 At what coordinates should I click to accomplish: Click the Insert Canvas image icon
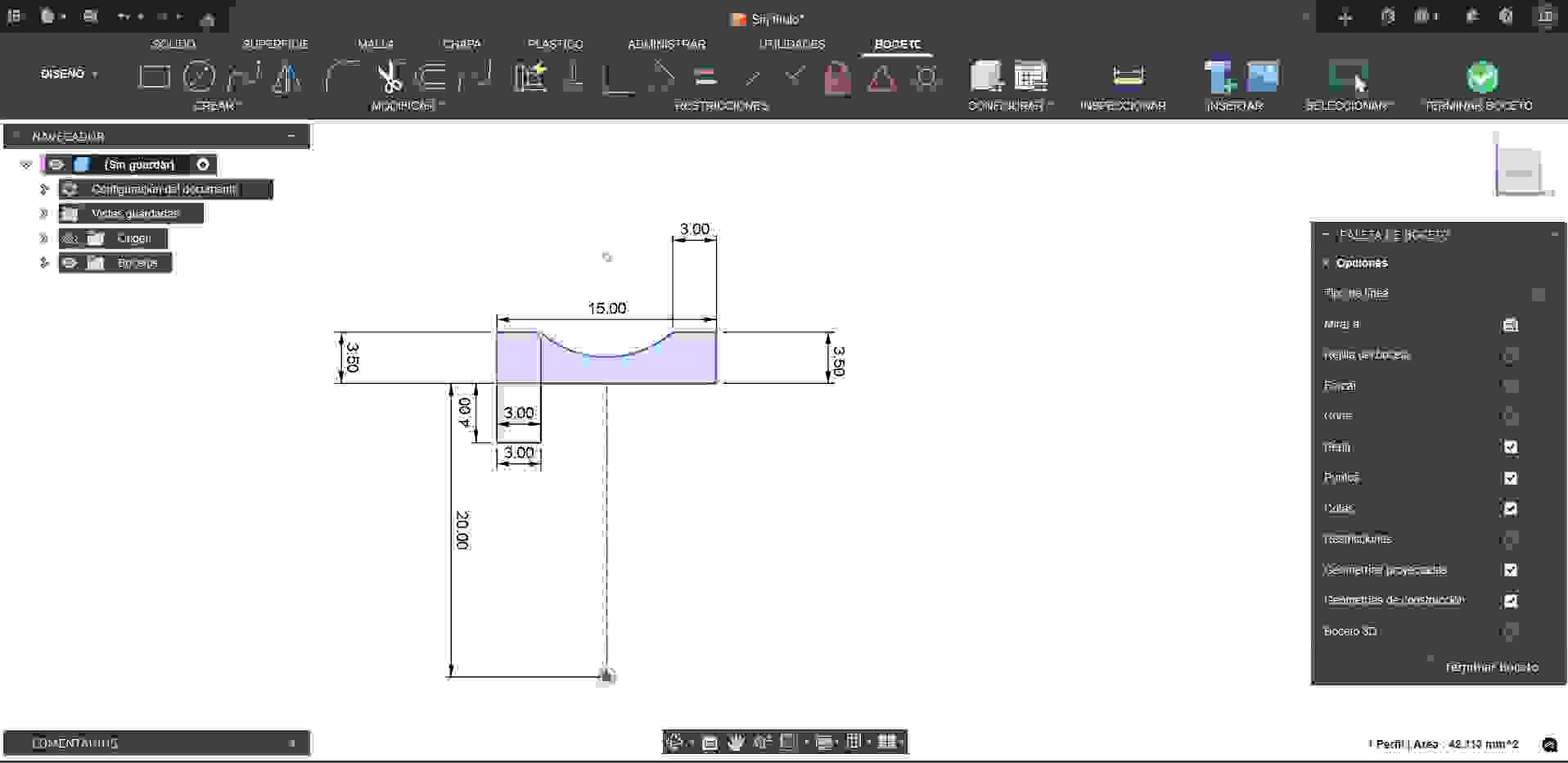(x=1263, y=76)
